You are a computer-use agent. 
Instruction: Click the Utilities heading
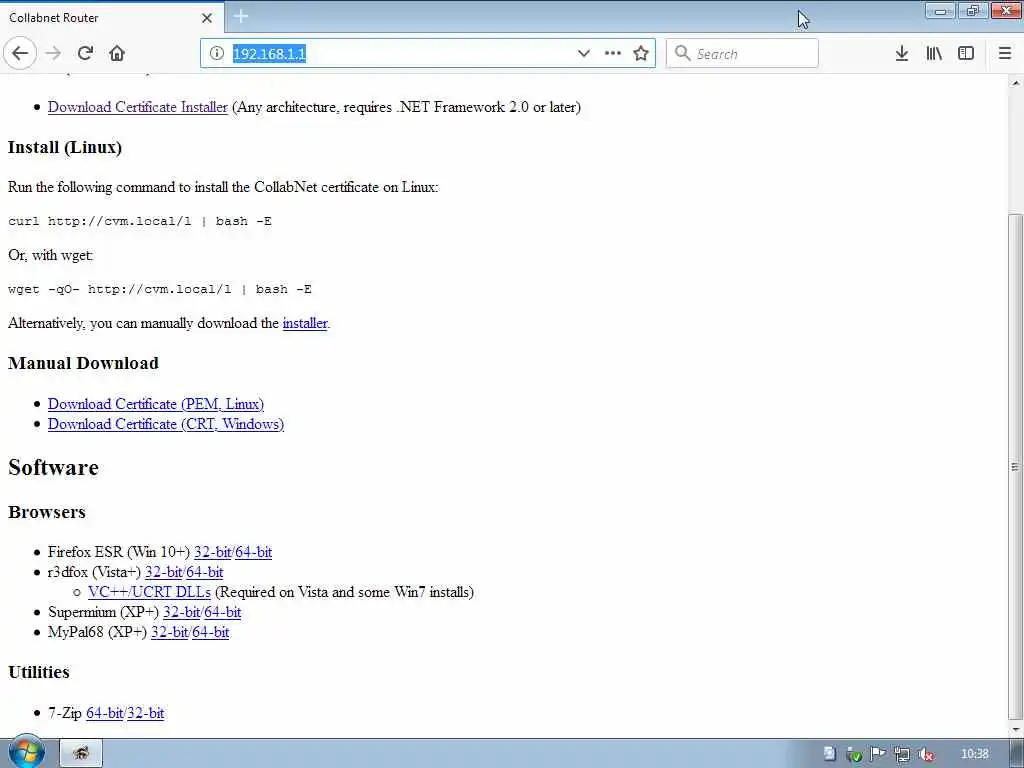(39, 672)
